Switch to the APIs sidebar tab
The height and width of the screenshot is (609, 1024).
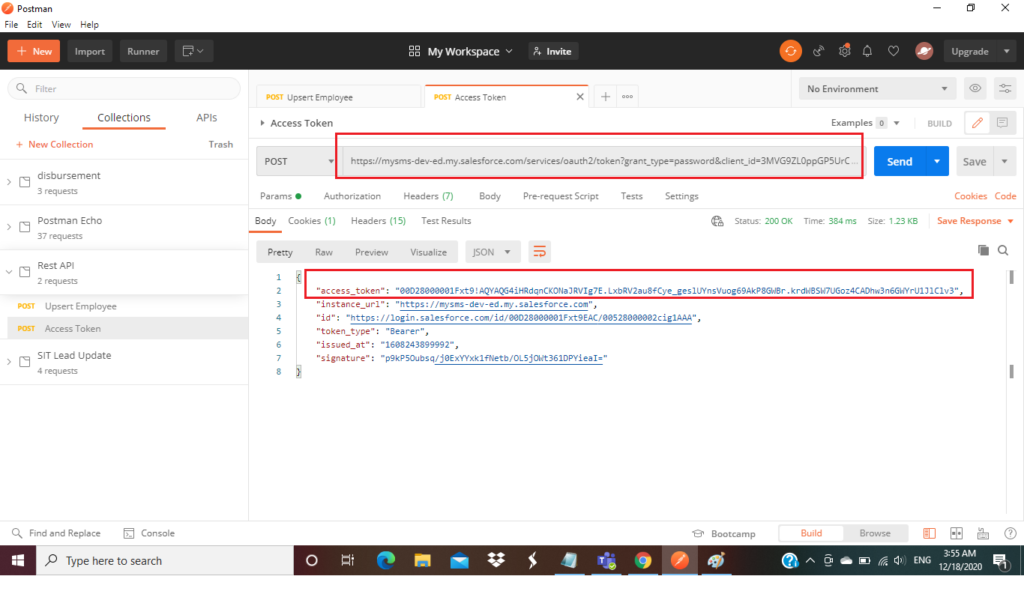pyautogui.click(x=206, y=117)
